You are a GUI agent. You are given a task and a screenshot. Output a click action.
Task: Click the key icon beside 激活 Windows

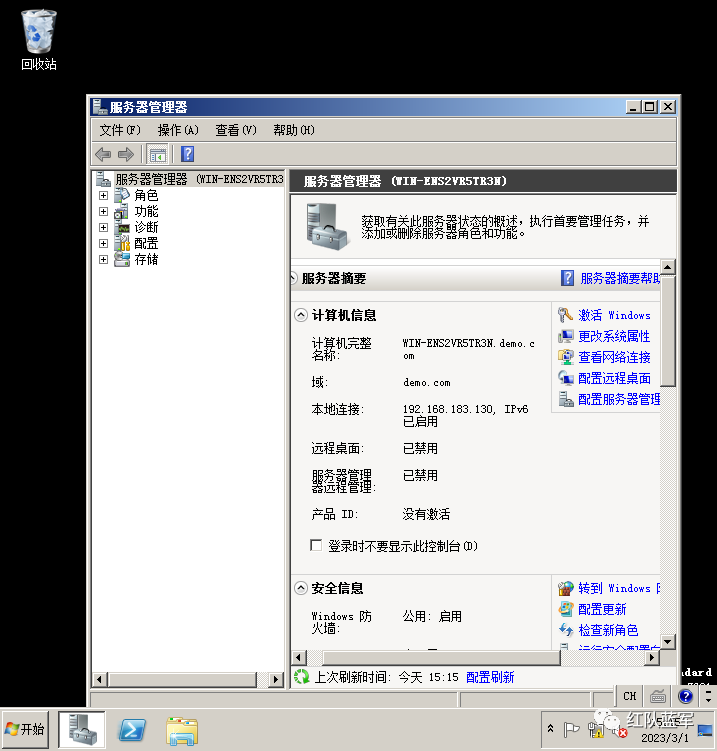566,315
